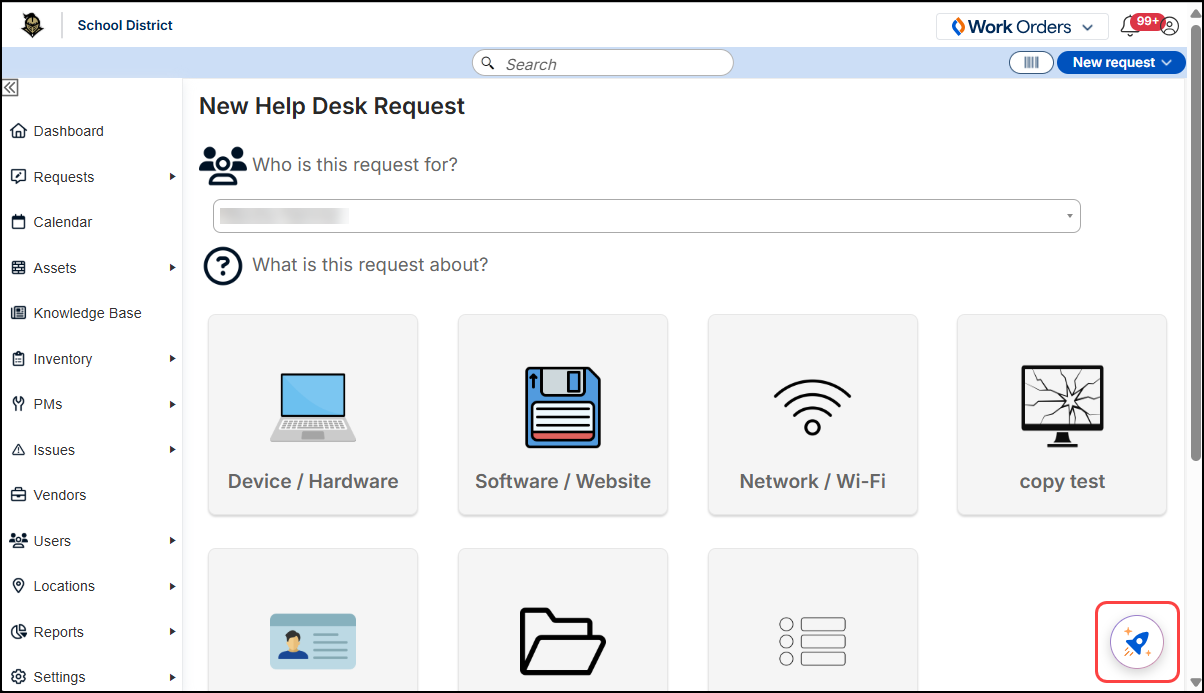
Task: Collapse the sidebar with double chevron
Action: [x=10, y=88]
